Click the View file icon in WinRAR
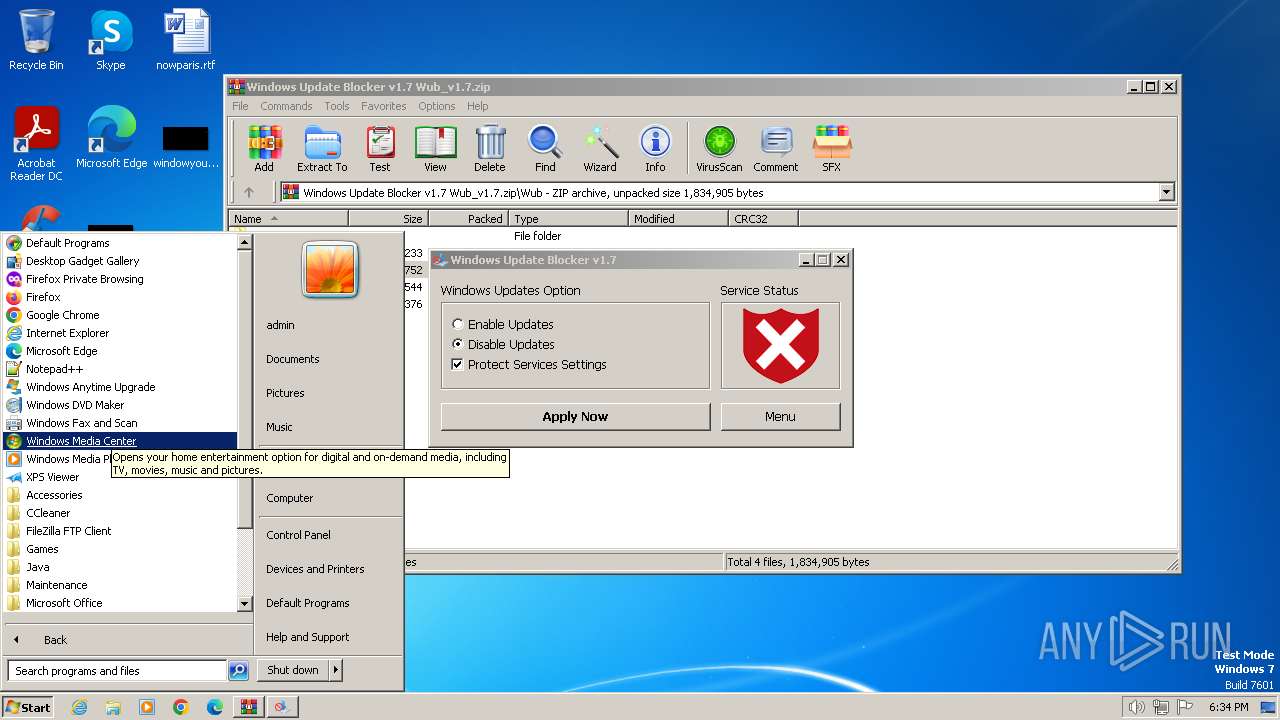The image size is (1280, 720). tap(435, 148)
